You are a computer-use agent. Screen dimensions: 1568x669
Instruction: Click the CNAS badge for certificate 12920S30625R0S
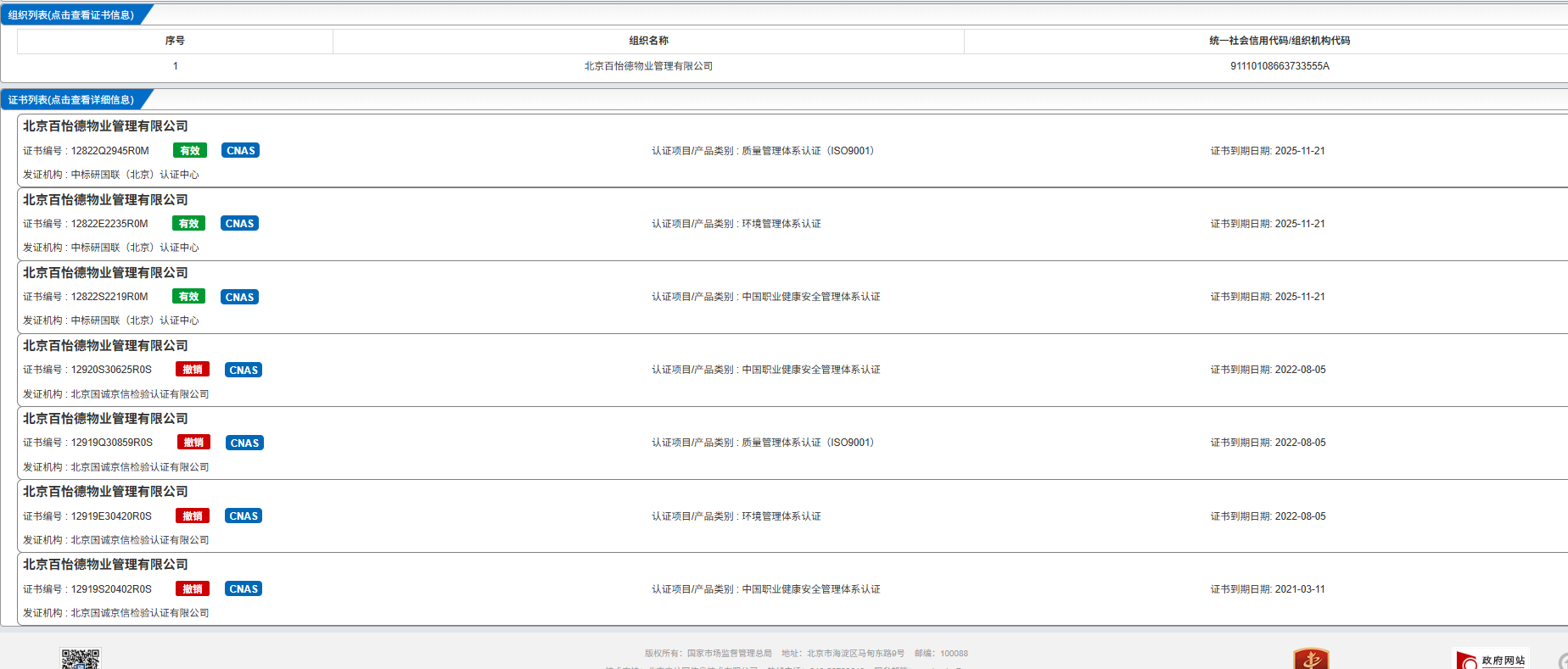[x=244, y=370]
